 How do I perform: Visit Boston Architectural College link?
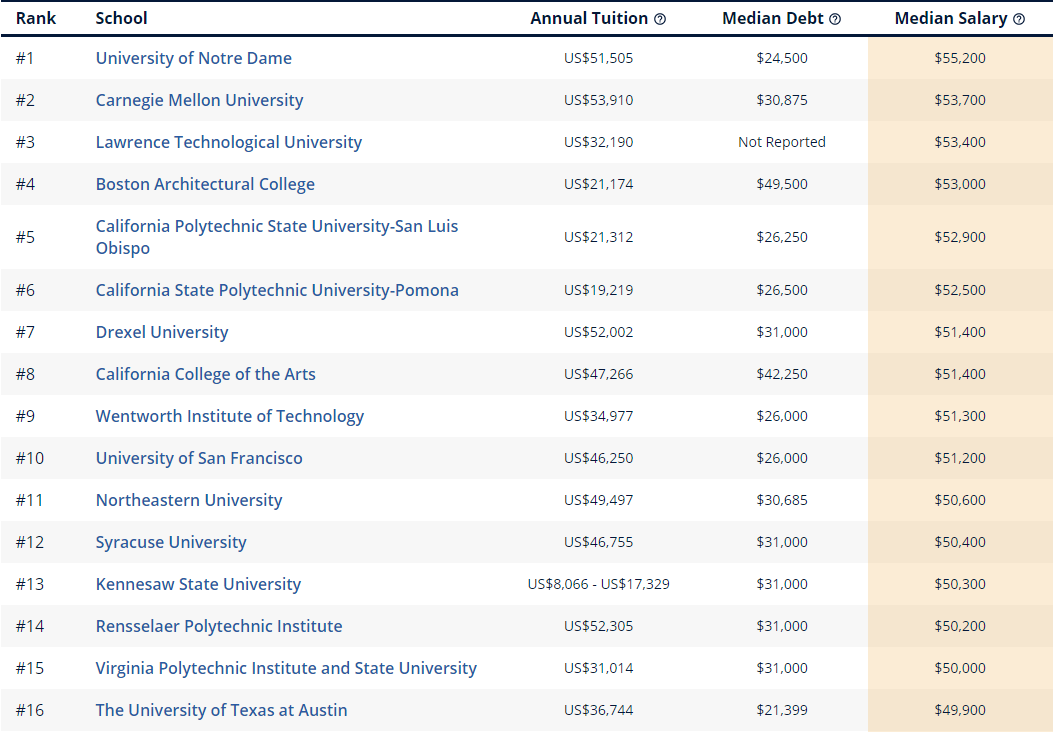[205, 184]
